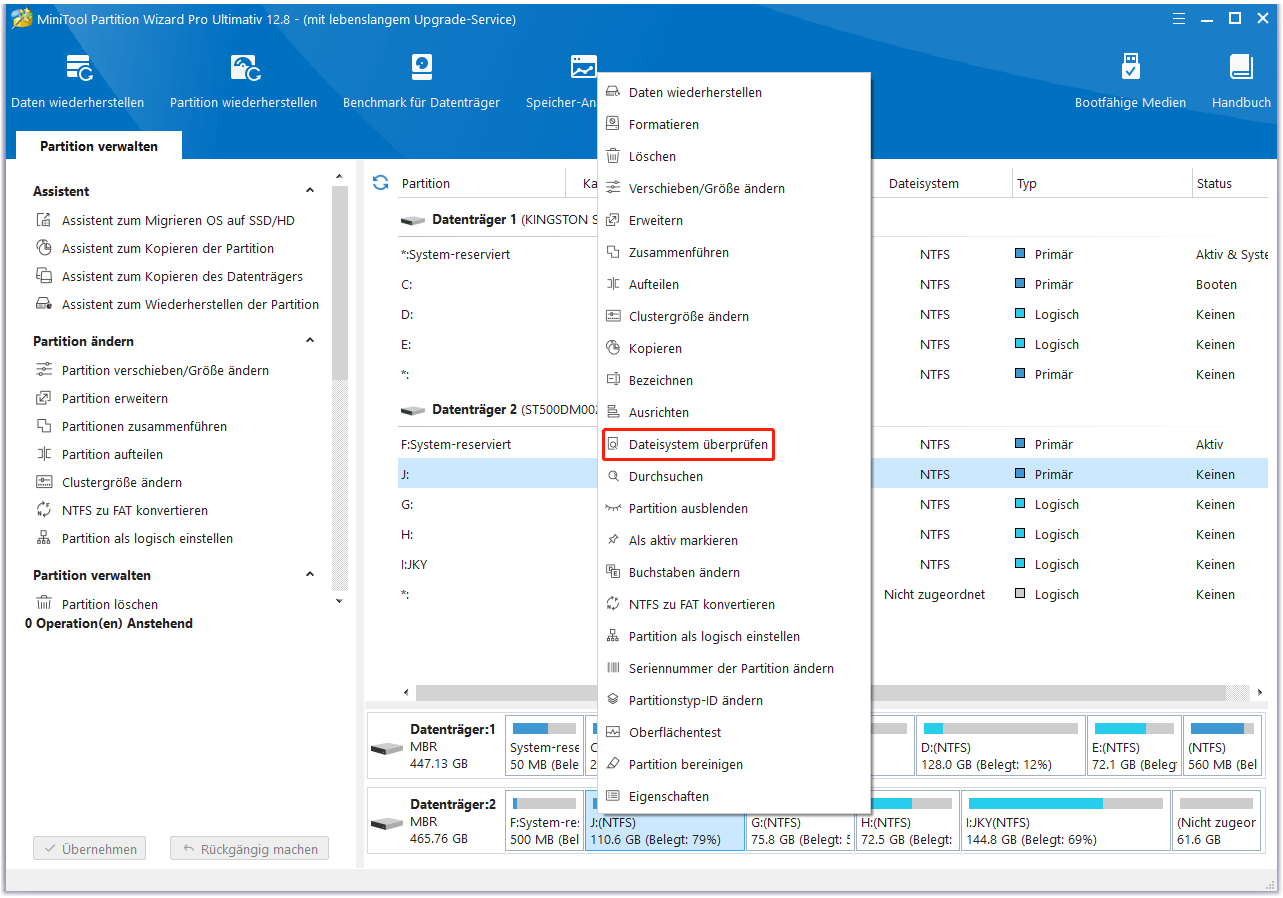The image size is (1283, 898).
Task: Sort by Typ column header
Action: 1027,183
